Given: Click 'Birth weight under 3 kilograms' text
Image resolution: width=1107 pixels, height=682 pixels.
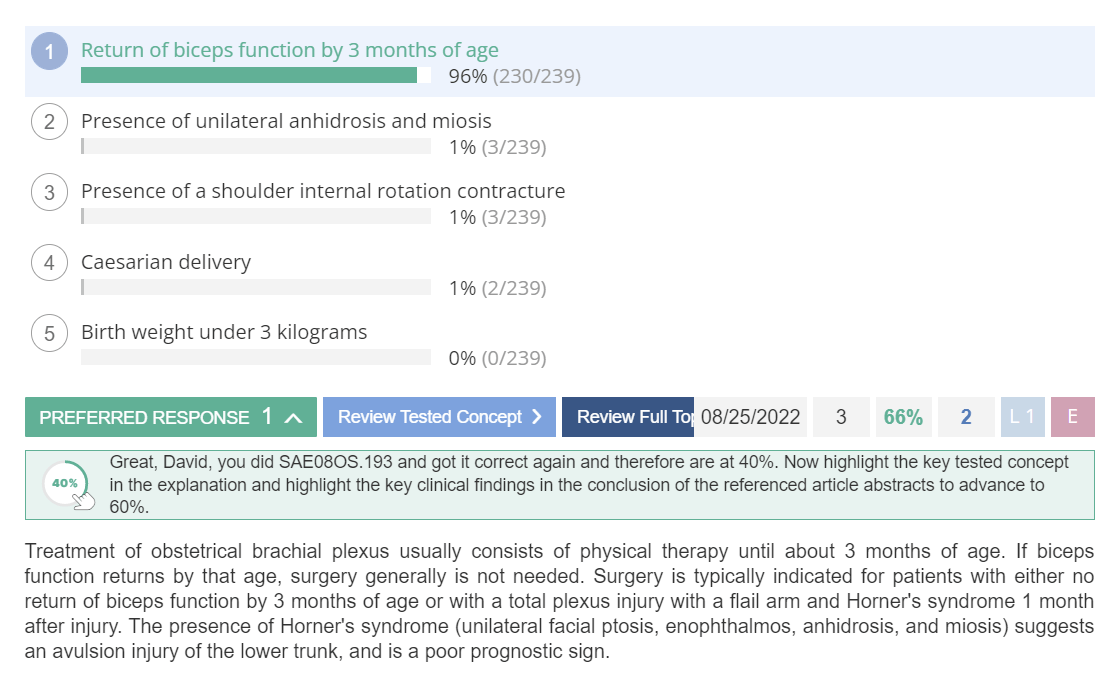Looking at the screenshot, I should click(224, 333).
